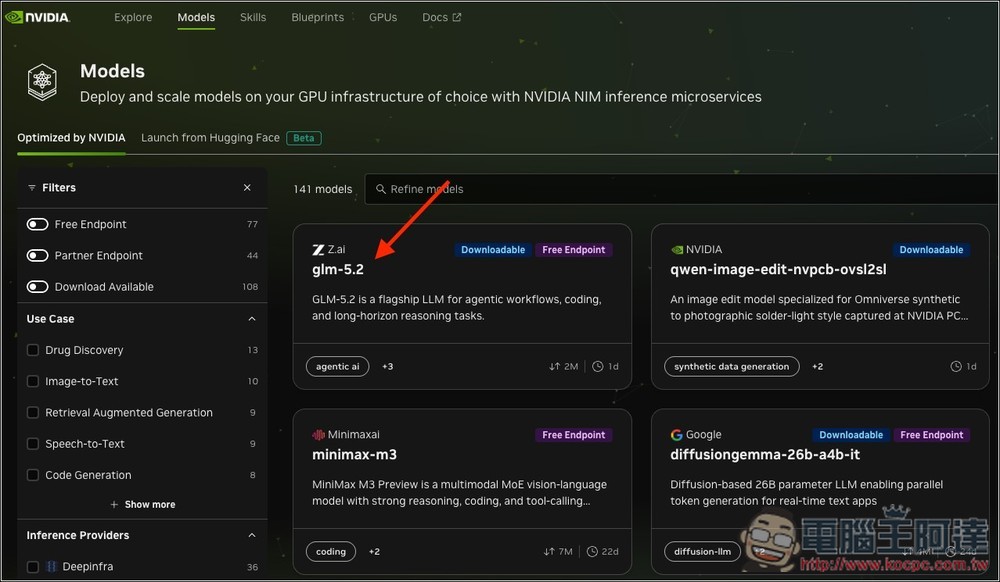
Task: Click the clock icon on glm-5.2 card
Action: 598,367
